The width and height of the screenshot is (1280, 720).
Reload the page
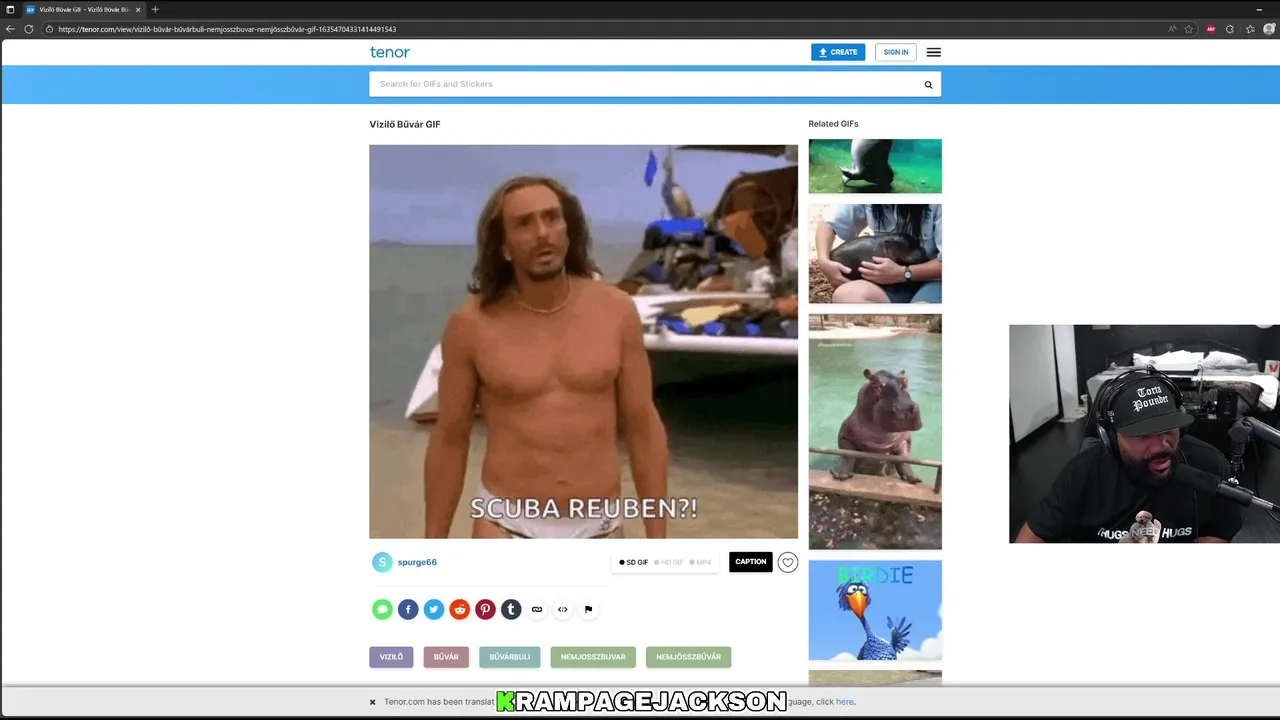click(28, 29)
